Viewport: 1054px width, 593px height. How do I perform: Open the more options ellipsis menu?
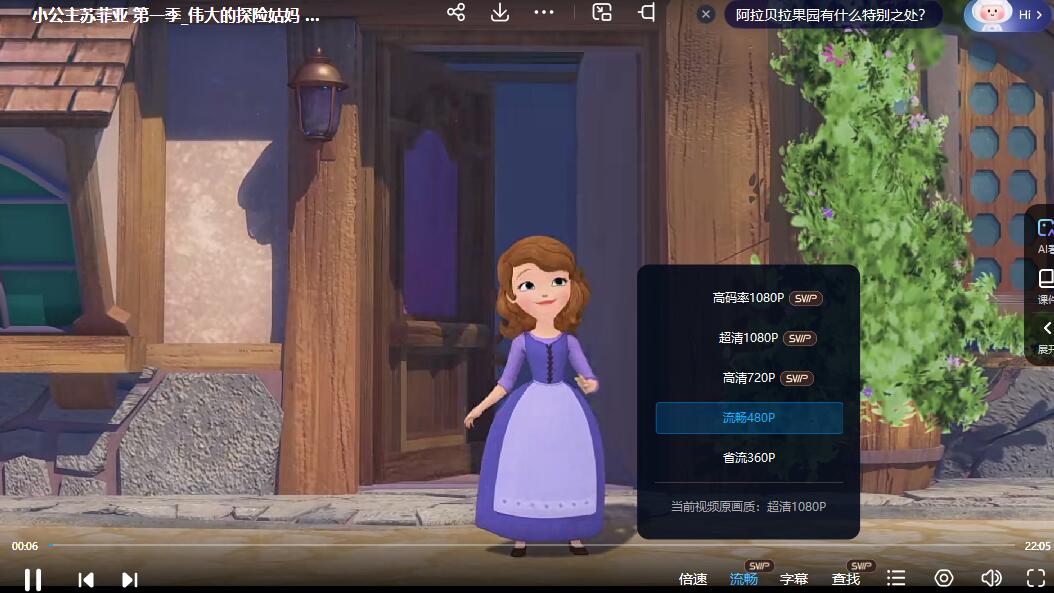[544, 12]
